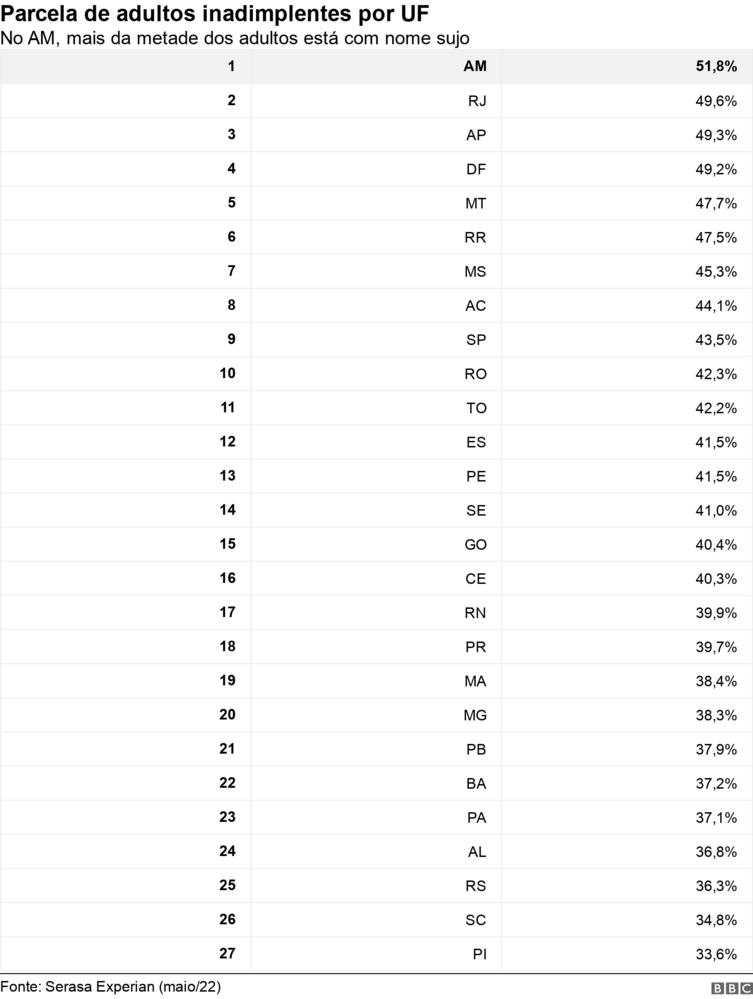Select the RS state cell
753x999 pixels.
click(x=476, y=885)
